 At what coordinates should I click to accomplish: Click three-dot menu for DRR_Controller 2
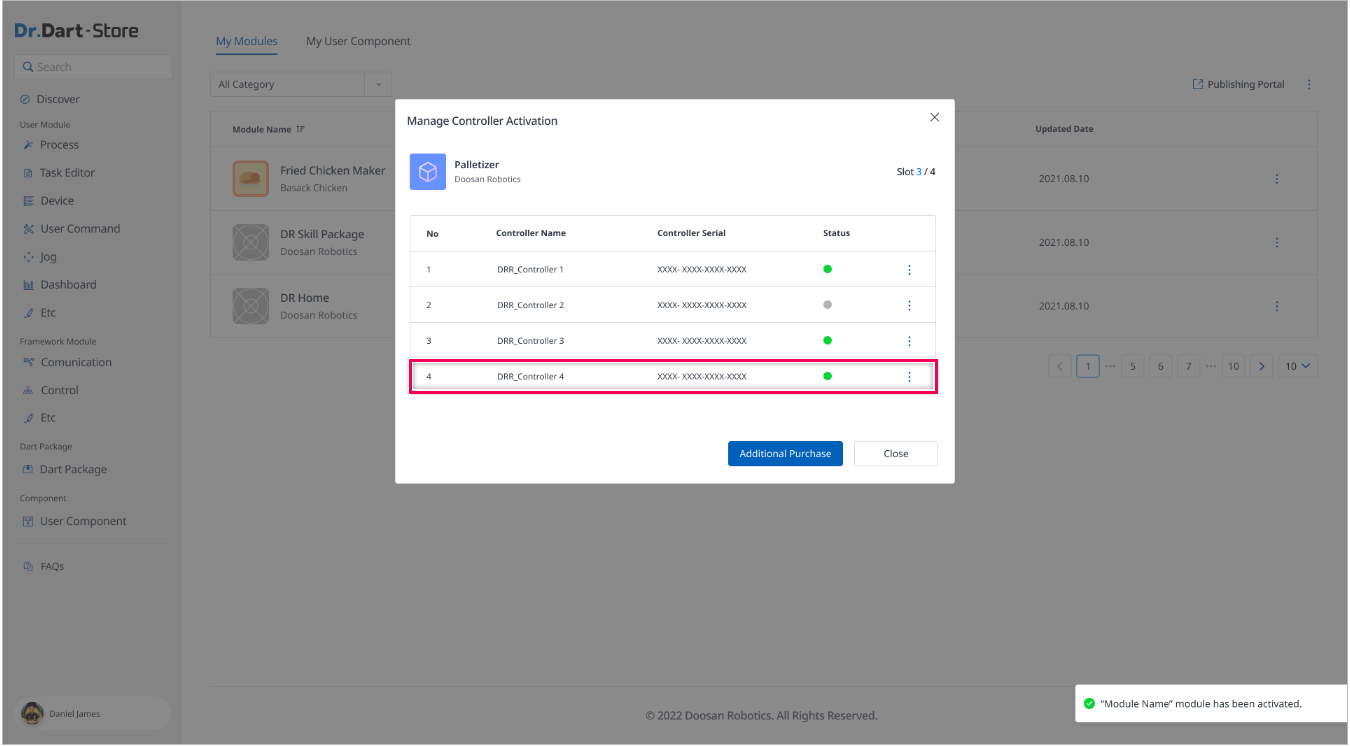click(x=909, y=305)
